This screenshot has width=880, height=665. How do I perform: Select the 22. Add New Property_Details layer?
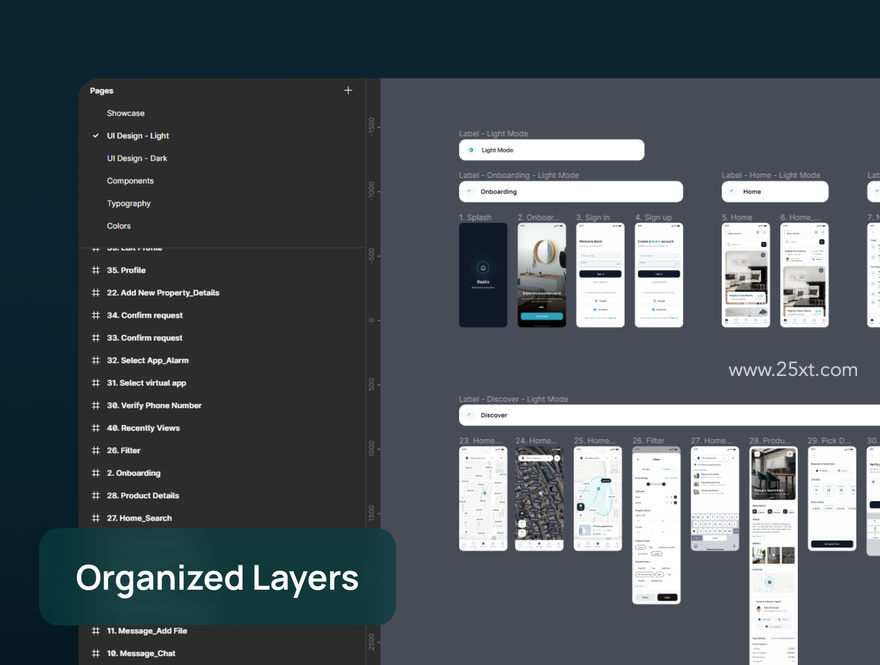(x=163, y=292)
